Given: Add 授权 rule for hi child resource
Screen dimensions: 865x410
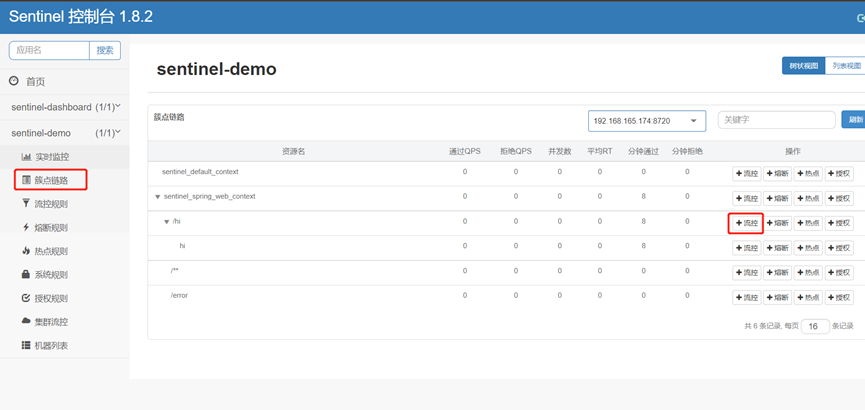Looking at the screenshot, I should [839, 248].
